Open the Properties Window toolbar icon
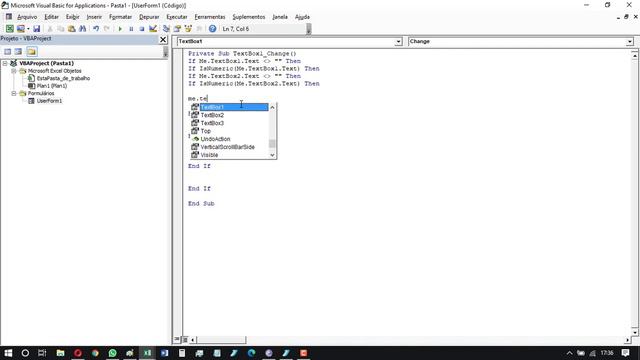 click(x=177, y=29)
